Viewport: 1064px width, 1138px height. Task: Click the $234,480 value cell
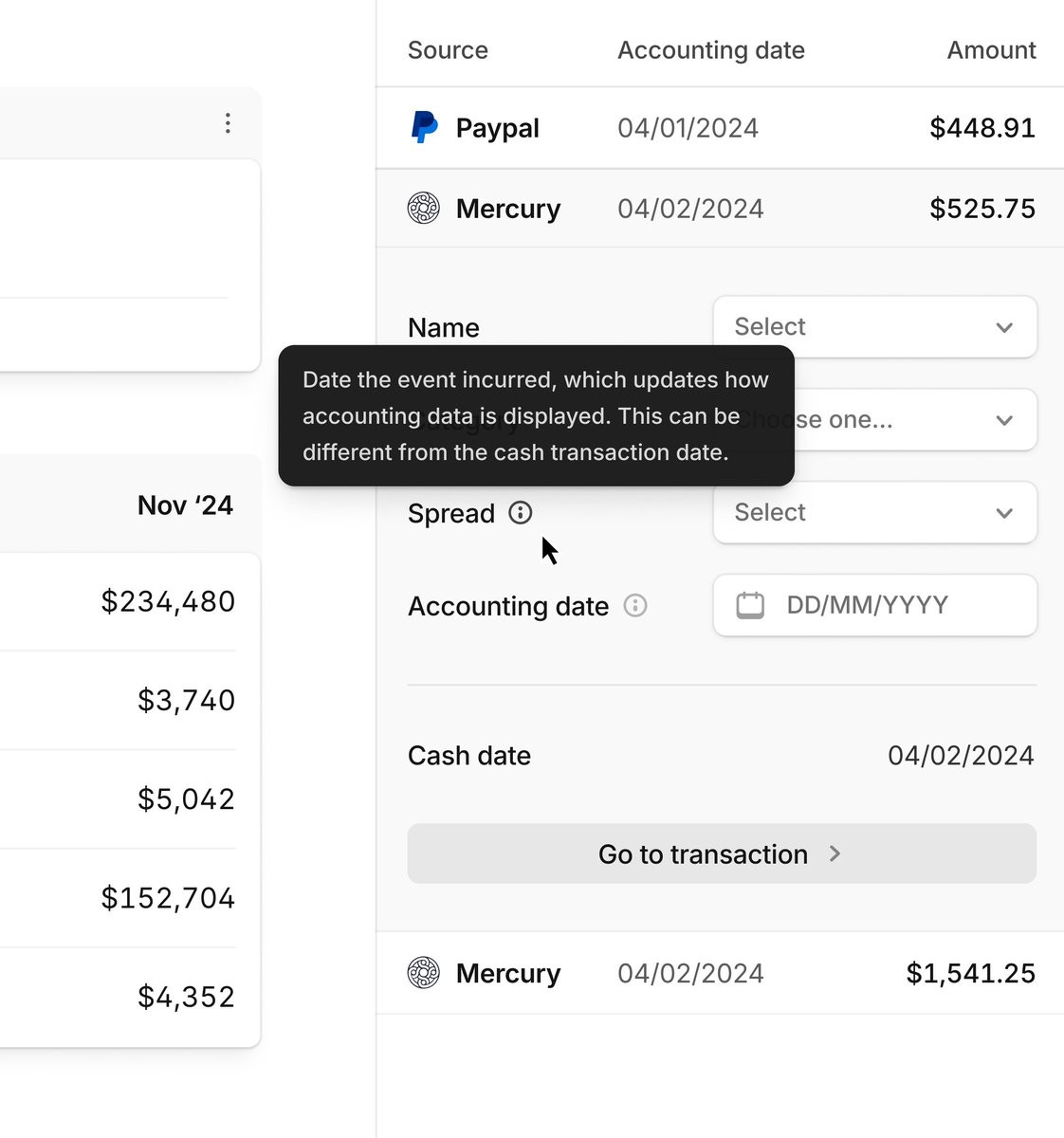click(x=168, y=601)
